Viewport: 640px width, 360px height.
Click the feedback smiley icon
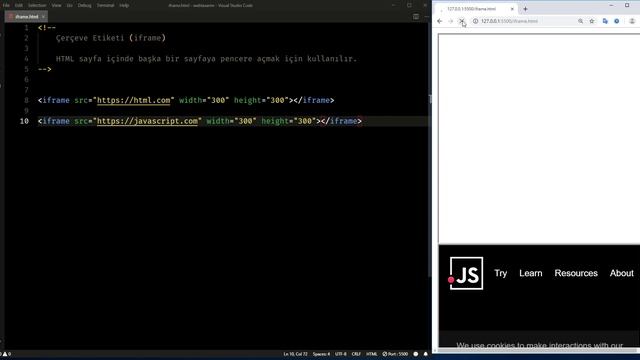(x=416, y=354)
